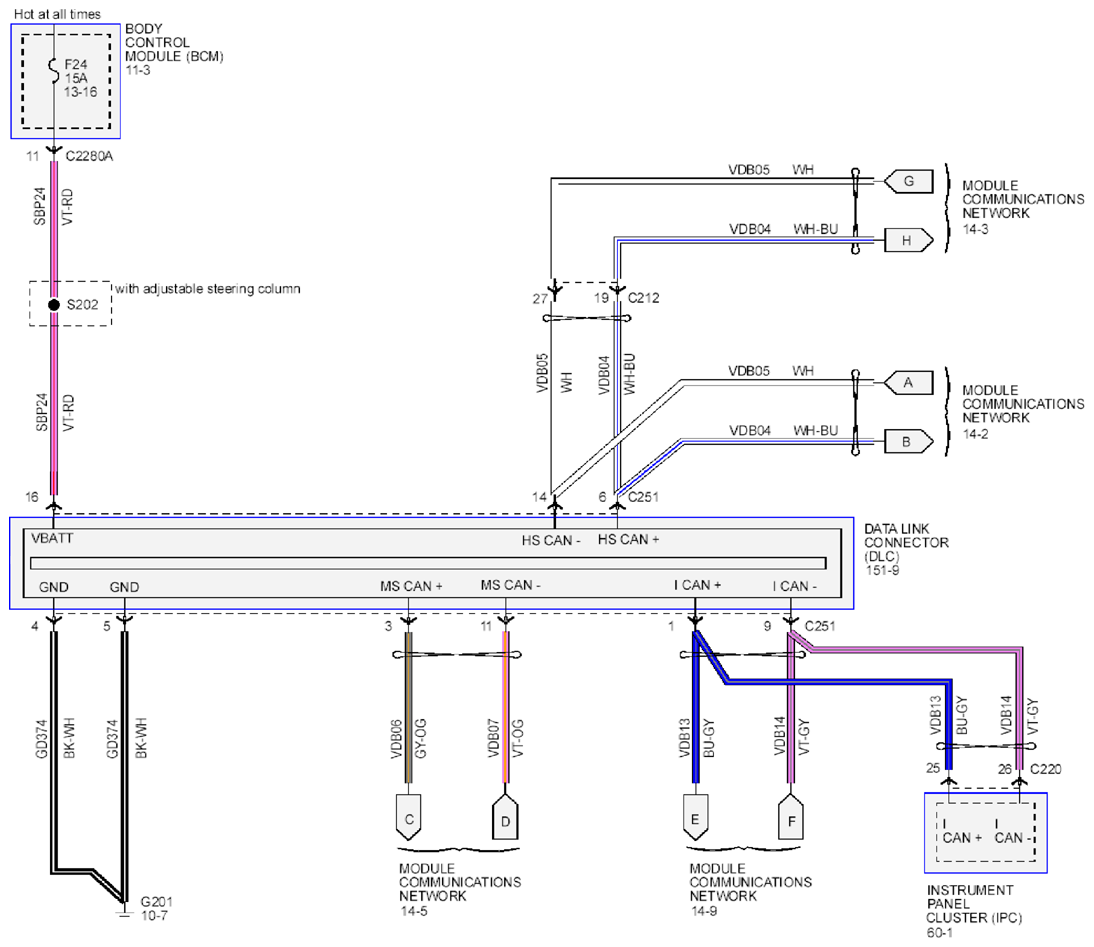
Task: Click the INSTRUMENT PANEL CLUSTER (IPC) label
Action: (974, 904)
